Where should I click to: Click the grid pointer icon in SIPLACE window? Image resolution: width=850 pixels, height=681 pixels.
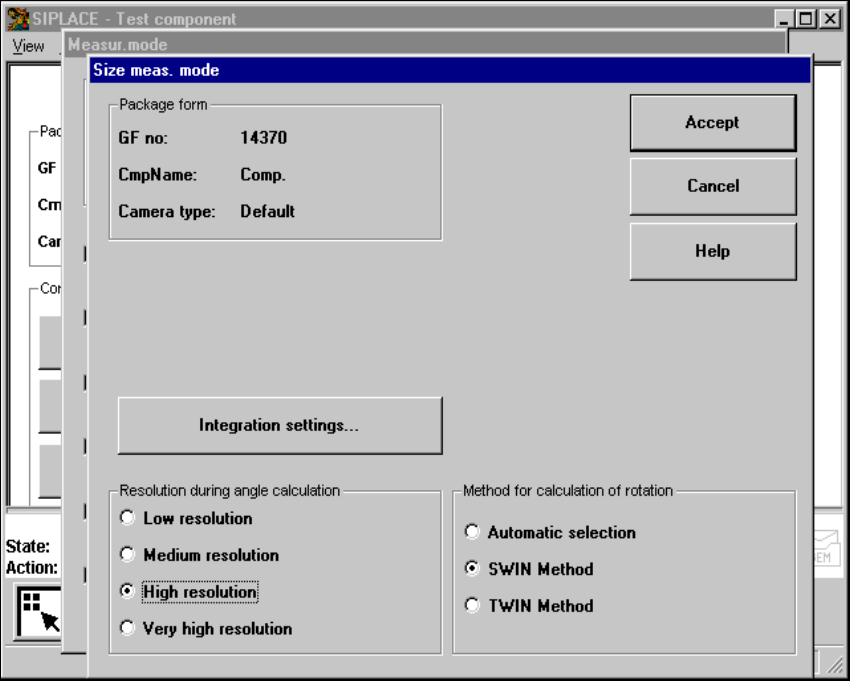click(x=38, y=613)
